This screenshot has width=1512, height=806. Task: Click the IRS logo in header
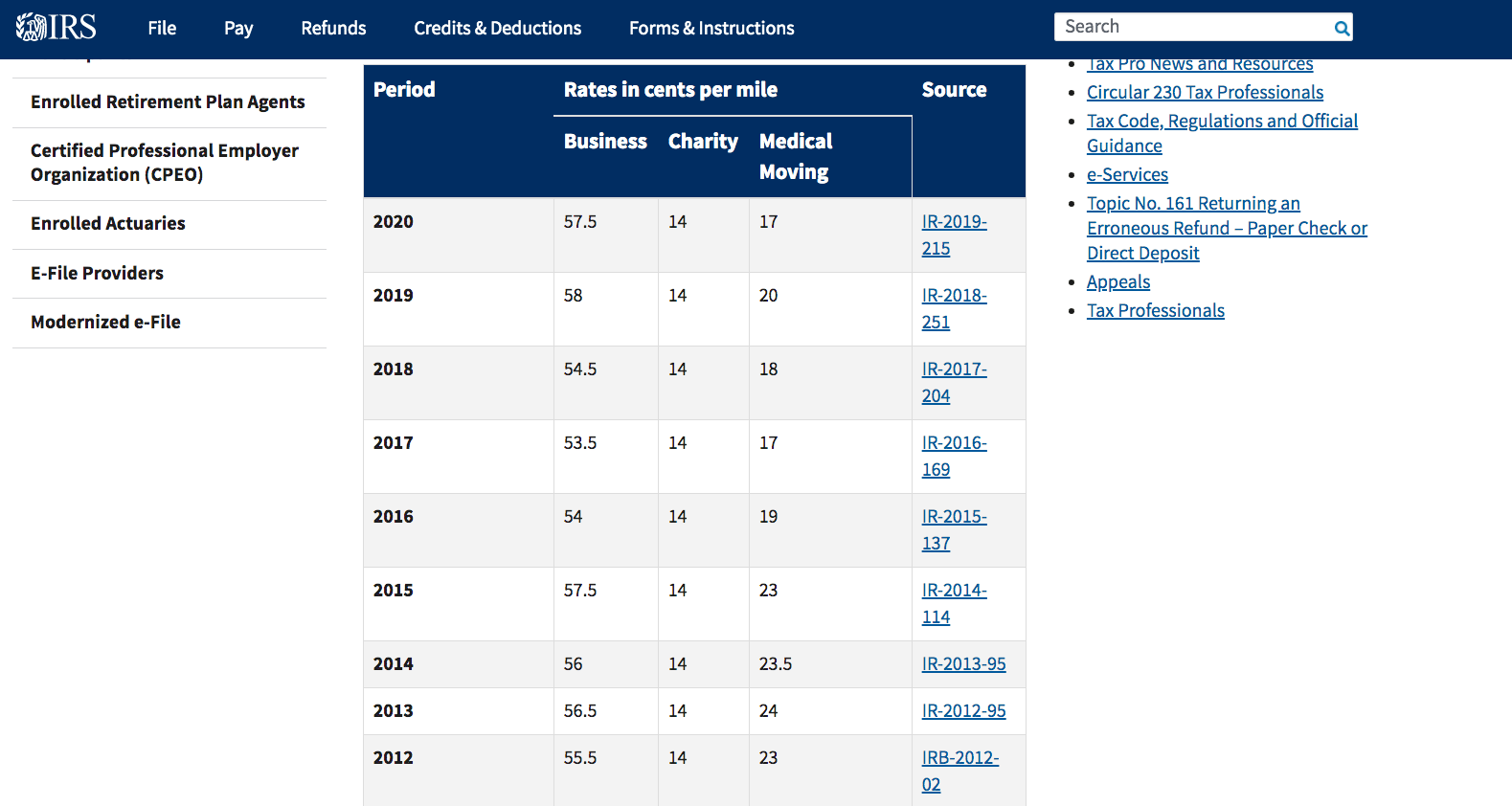click(x=56, y=27)
